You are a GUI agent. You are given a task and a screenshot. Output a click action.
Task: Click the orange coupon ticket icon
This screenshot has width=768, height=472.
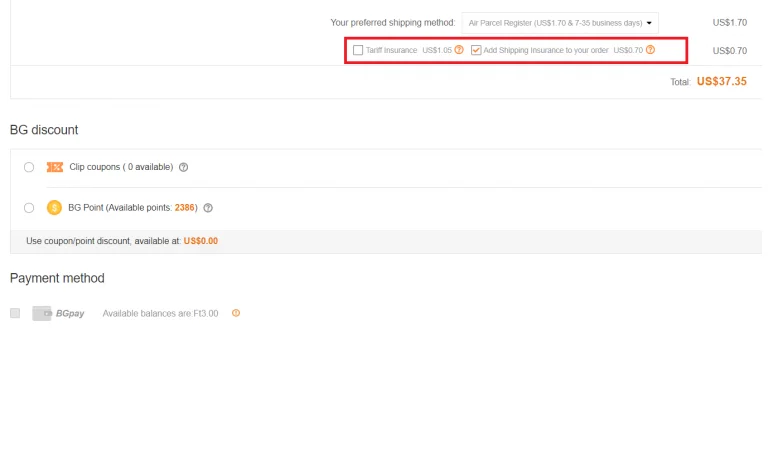pos(55,167)
